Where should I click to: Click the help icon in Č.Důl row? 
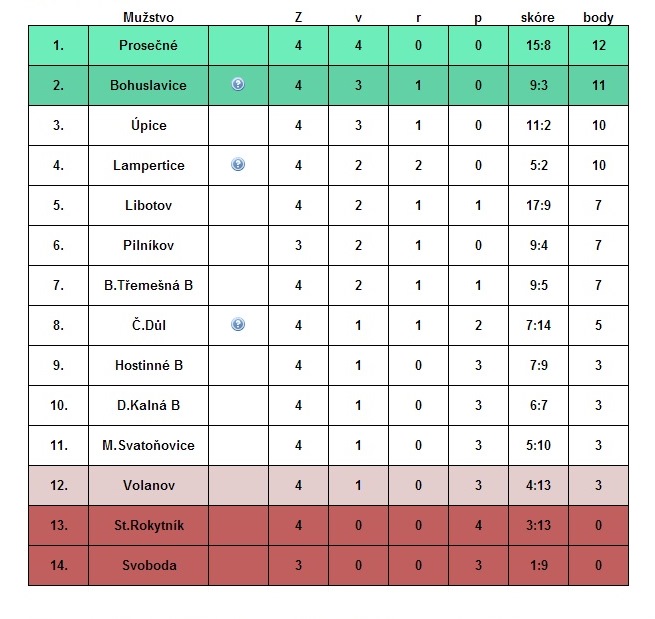pos(238,325)
